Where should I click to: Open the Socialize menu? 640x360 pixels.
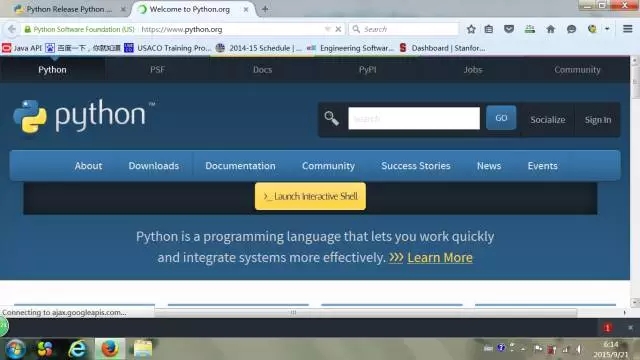coord(548,120)
